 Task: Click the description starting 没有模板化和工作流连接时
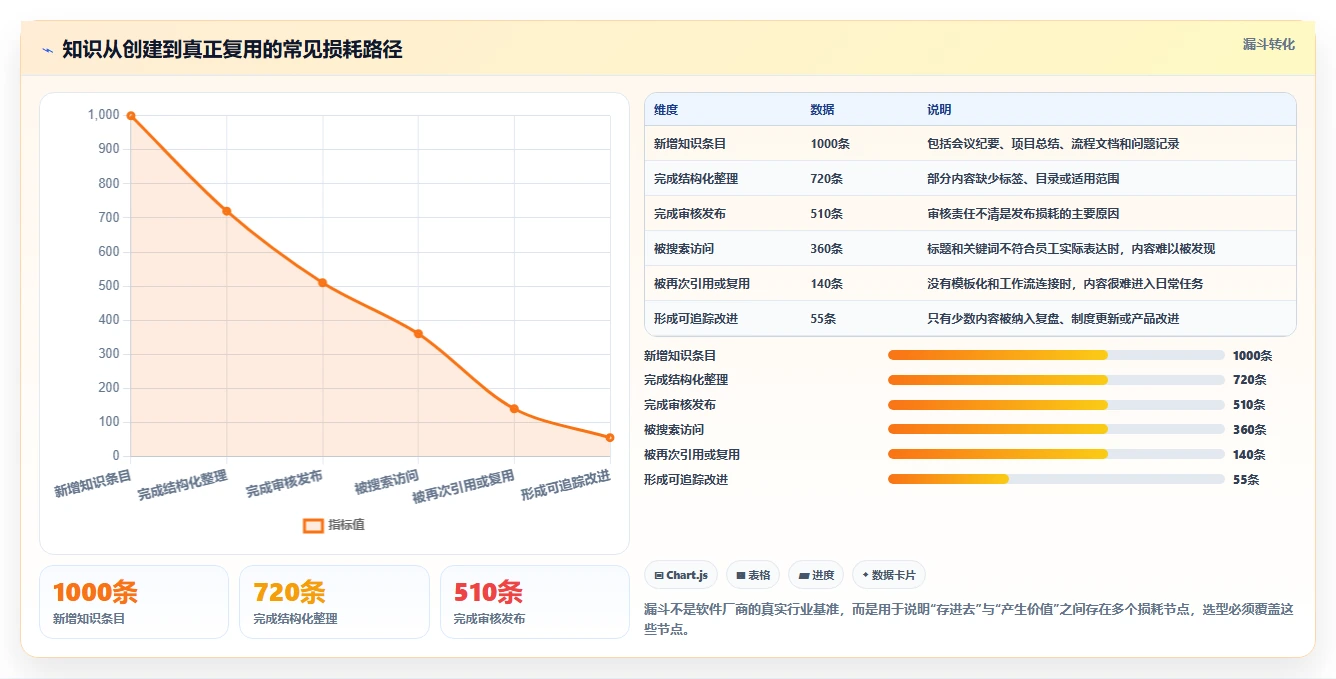click(x=1065, y=284)
